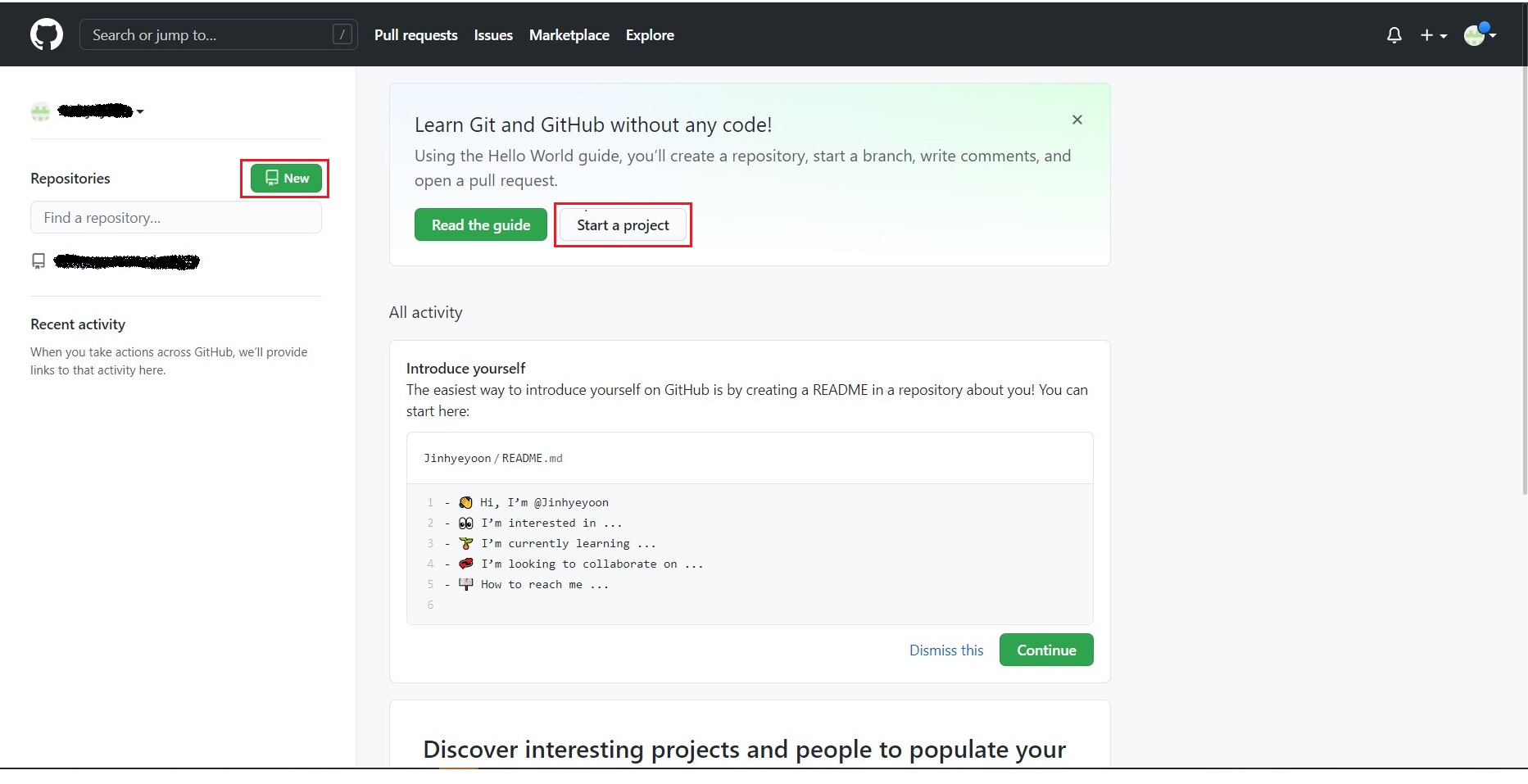Click the page vertical scrollbar
The height and width of the screenshot is (784, 1528).
tap(1523, 280)
